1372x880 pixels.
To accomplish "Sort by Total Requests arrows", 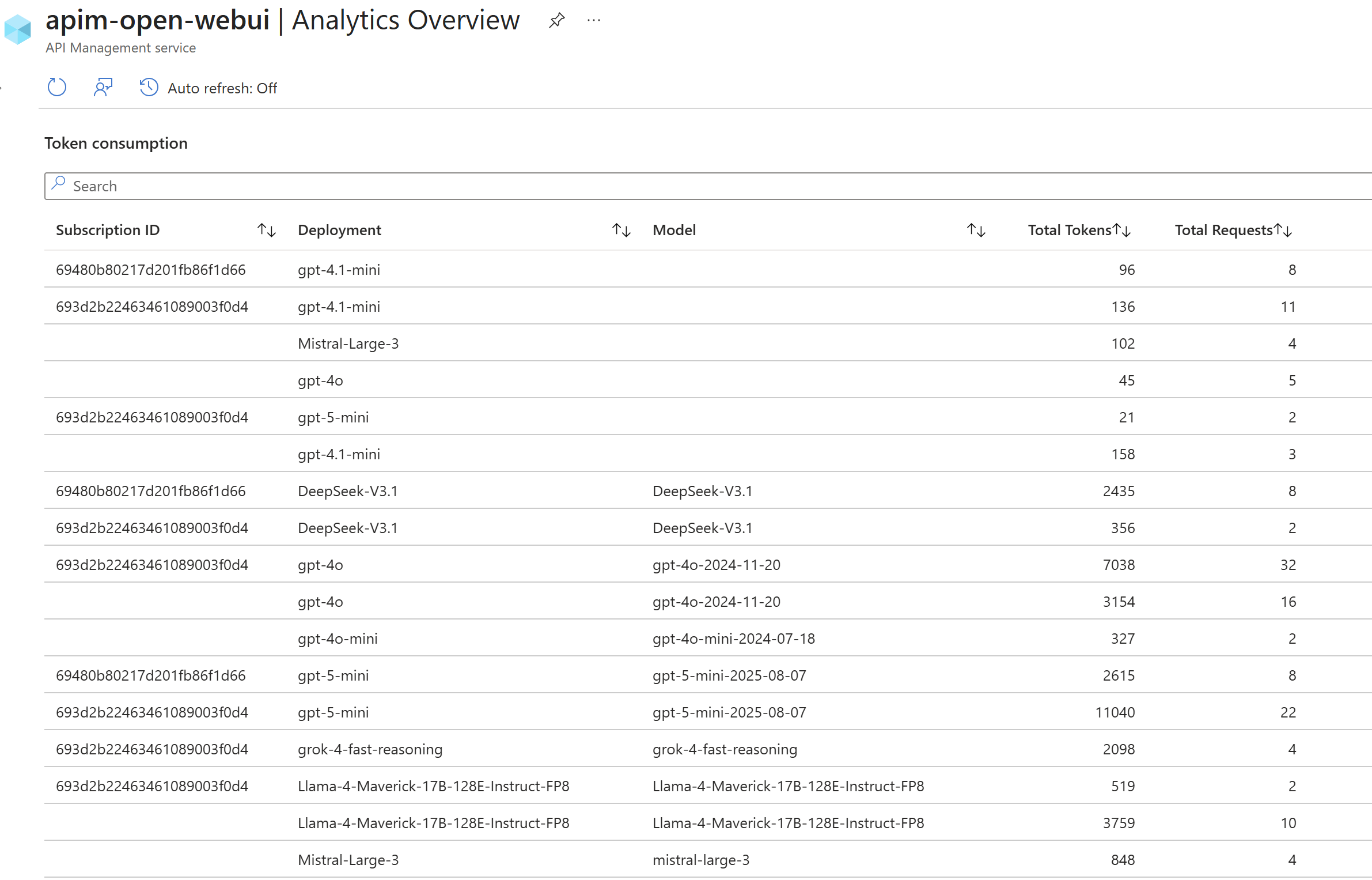I will click(1283, 231).
